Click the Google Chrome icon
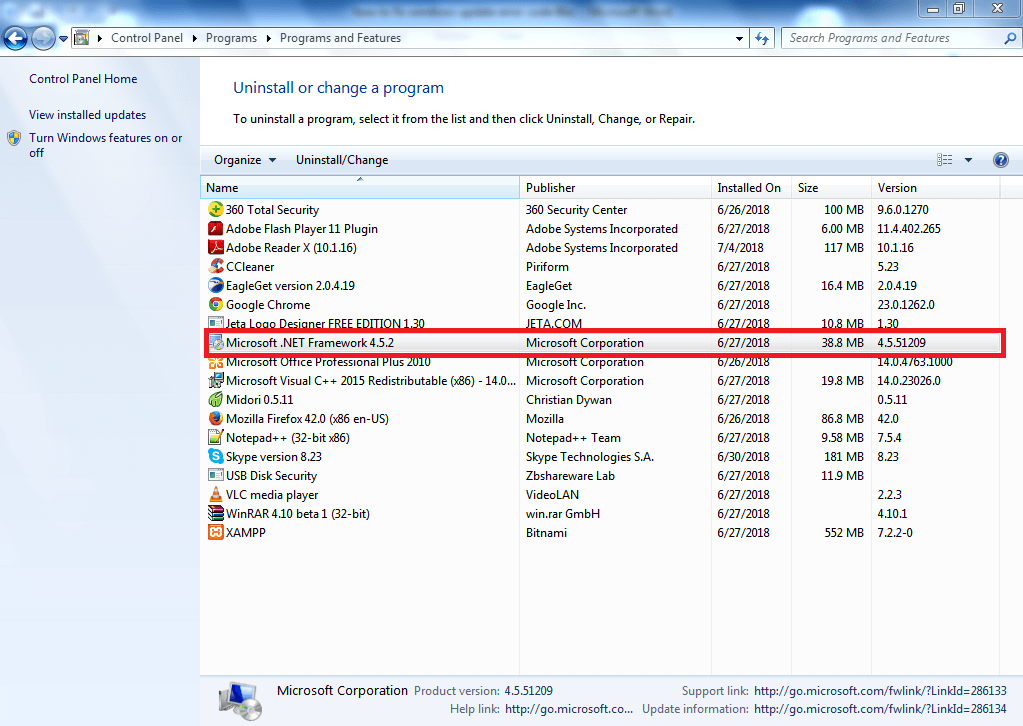 click(x=215, y=304)
